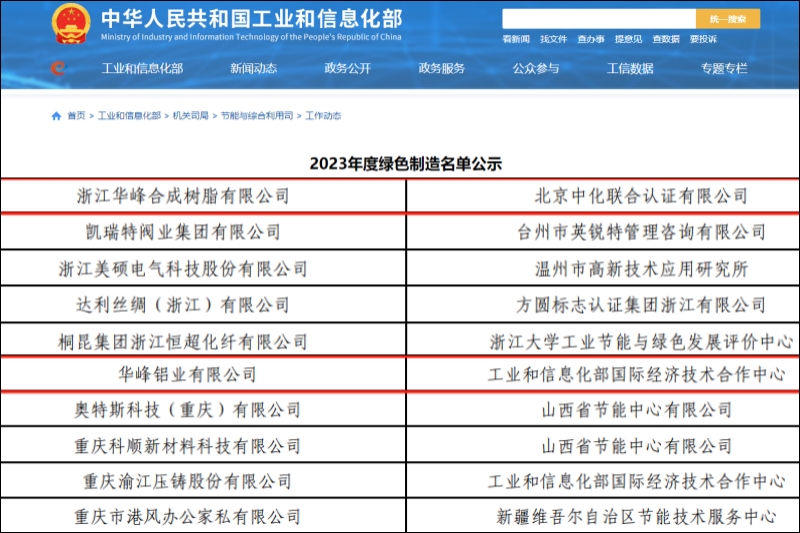
Task: Click the national emblem logo
Action: click(70, 24)
